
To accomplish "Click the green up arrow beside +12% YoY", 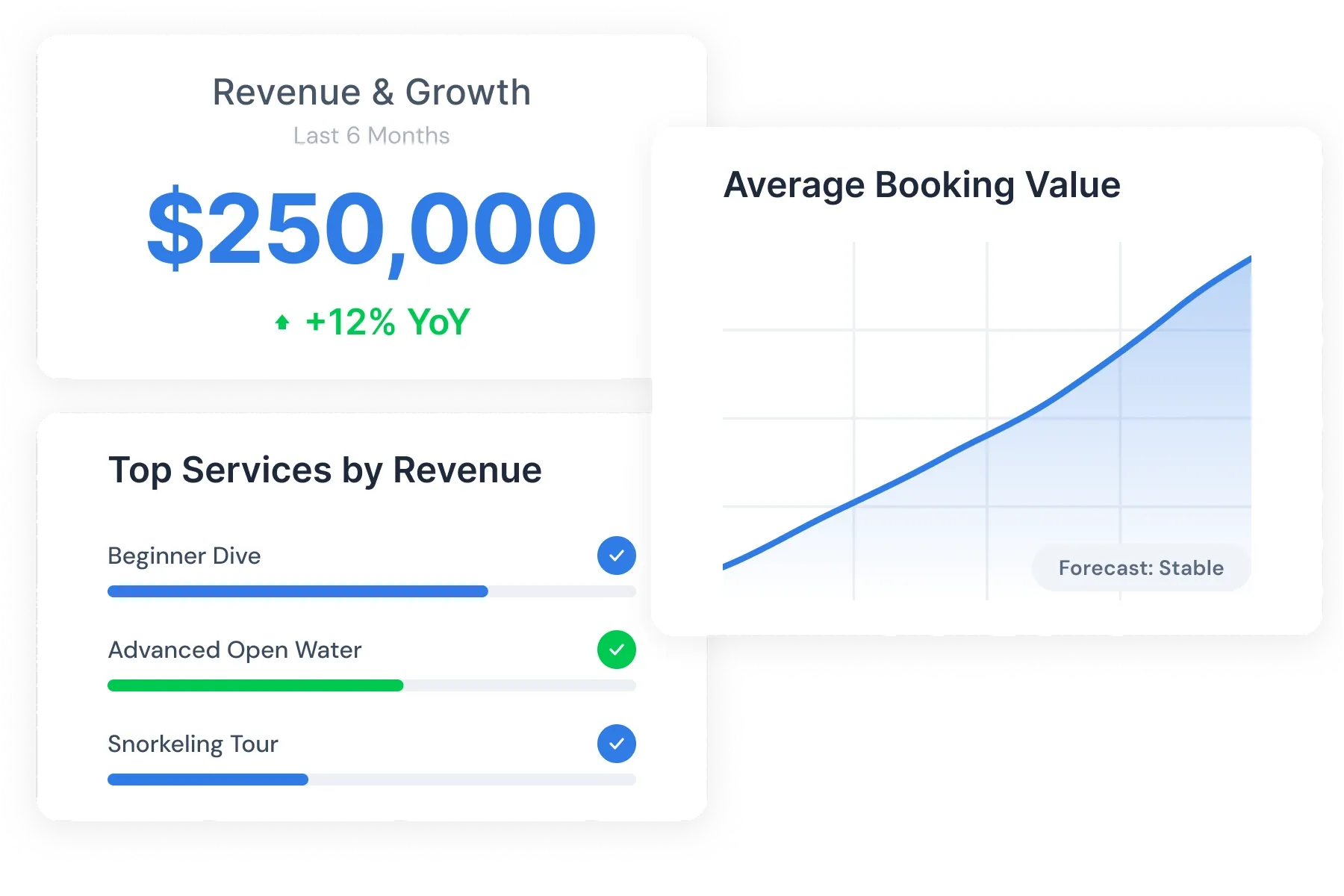I will 282,323.
